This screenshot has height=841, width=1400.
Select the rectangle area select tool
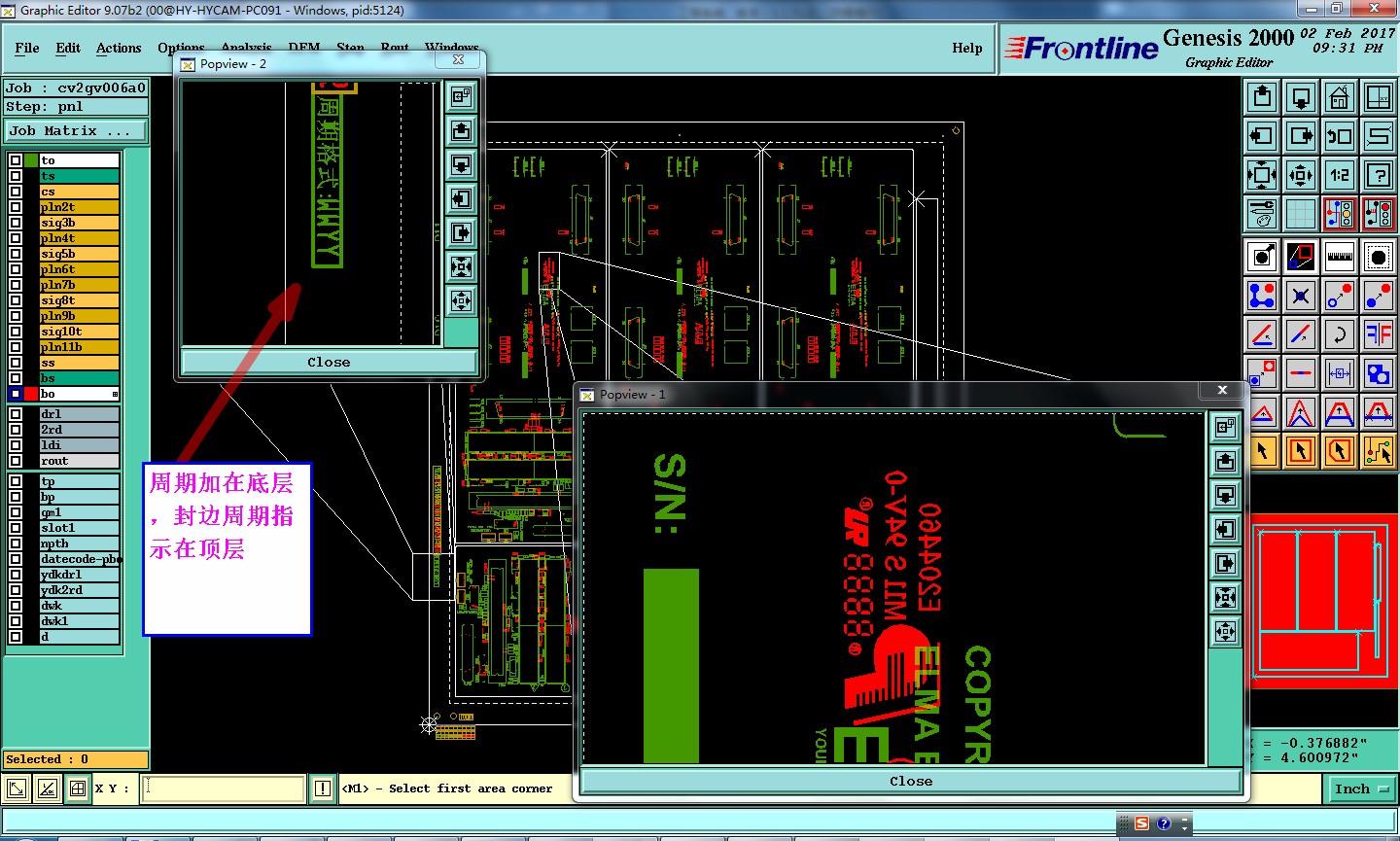pos(1301,451)
